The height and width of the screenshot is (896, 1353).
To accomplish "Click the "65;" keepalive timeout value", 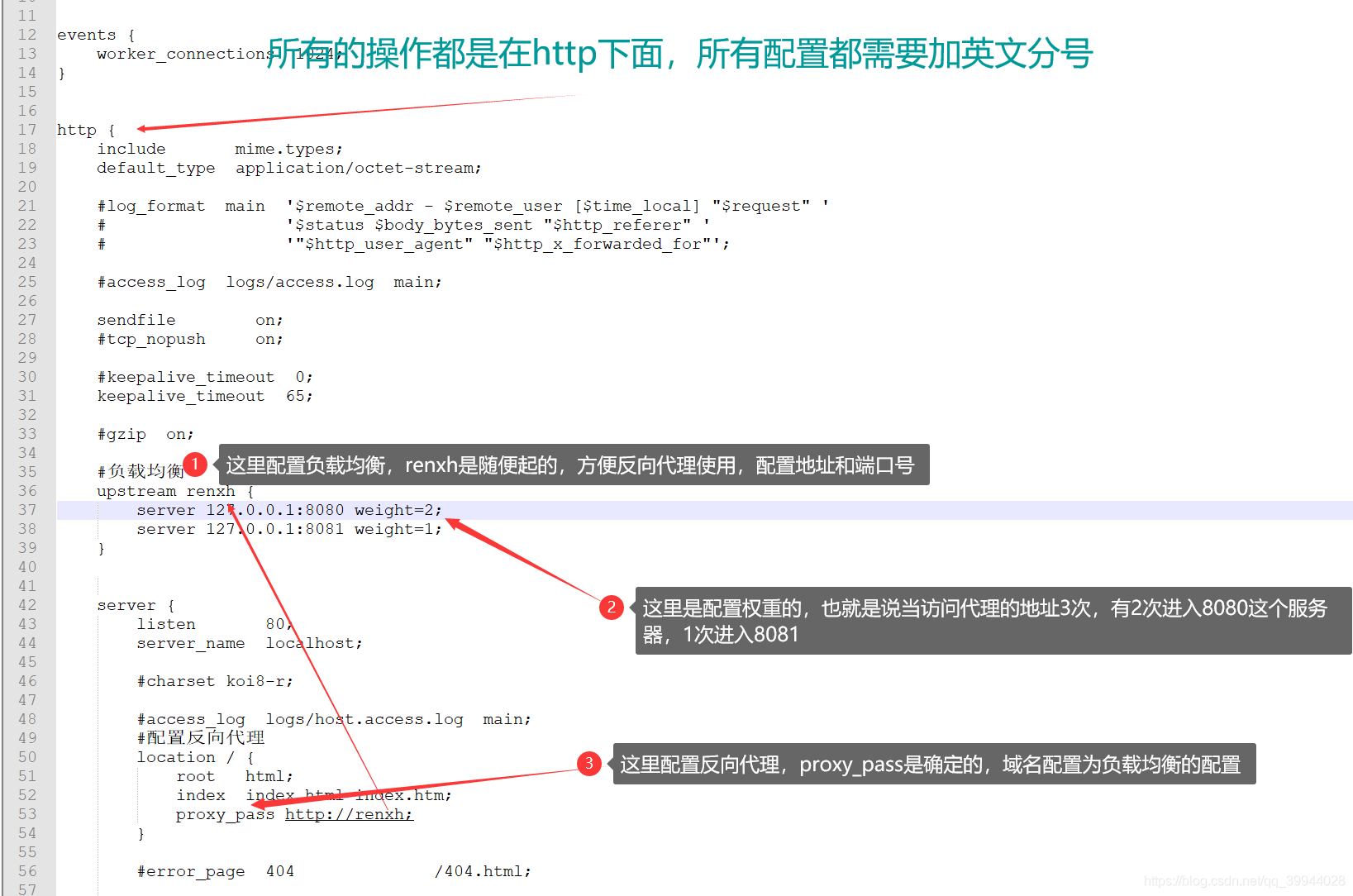I will click(299, 396).
